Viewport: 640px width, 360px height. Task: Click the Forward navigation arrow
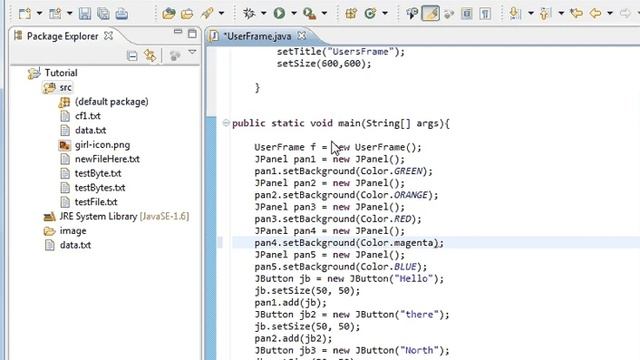[x=626, y=13]
